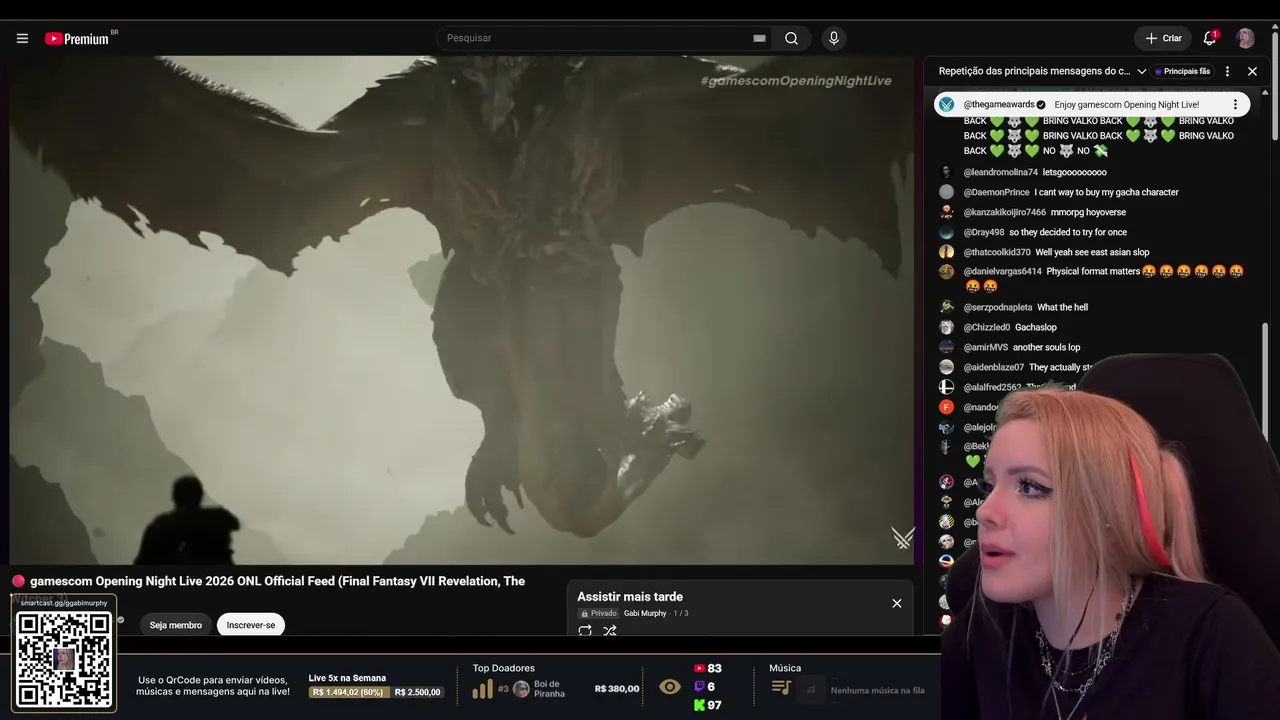
Task: Click @aidenblaze07 chat username
Action: tap(994, 367)
